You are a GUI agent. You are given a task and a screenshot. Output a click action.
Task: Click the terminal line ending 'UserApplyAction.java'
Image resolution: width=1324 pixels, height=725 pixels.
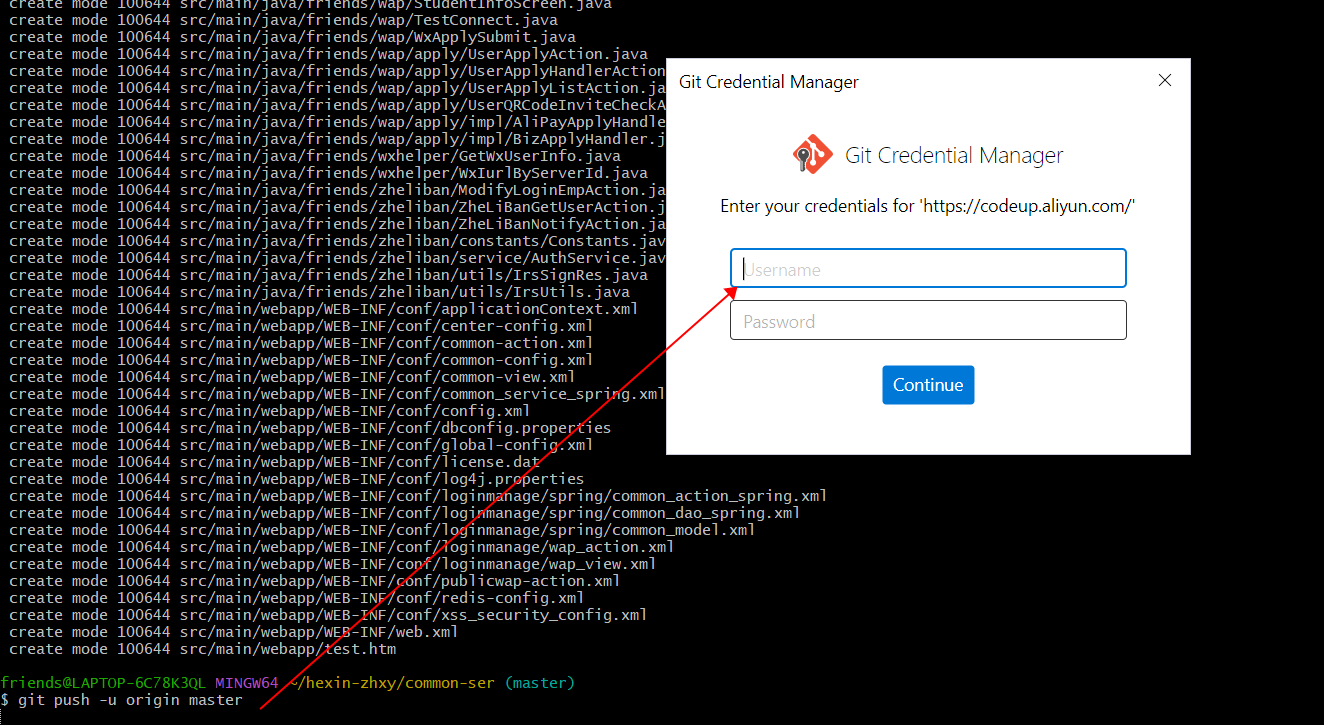(328, 54)
